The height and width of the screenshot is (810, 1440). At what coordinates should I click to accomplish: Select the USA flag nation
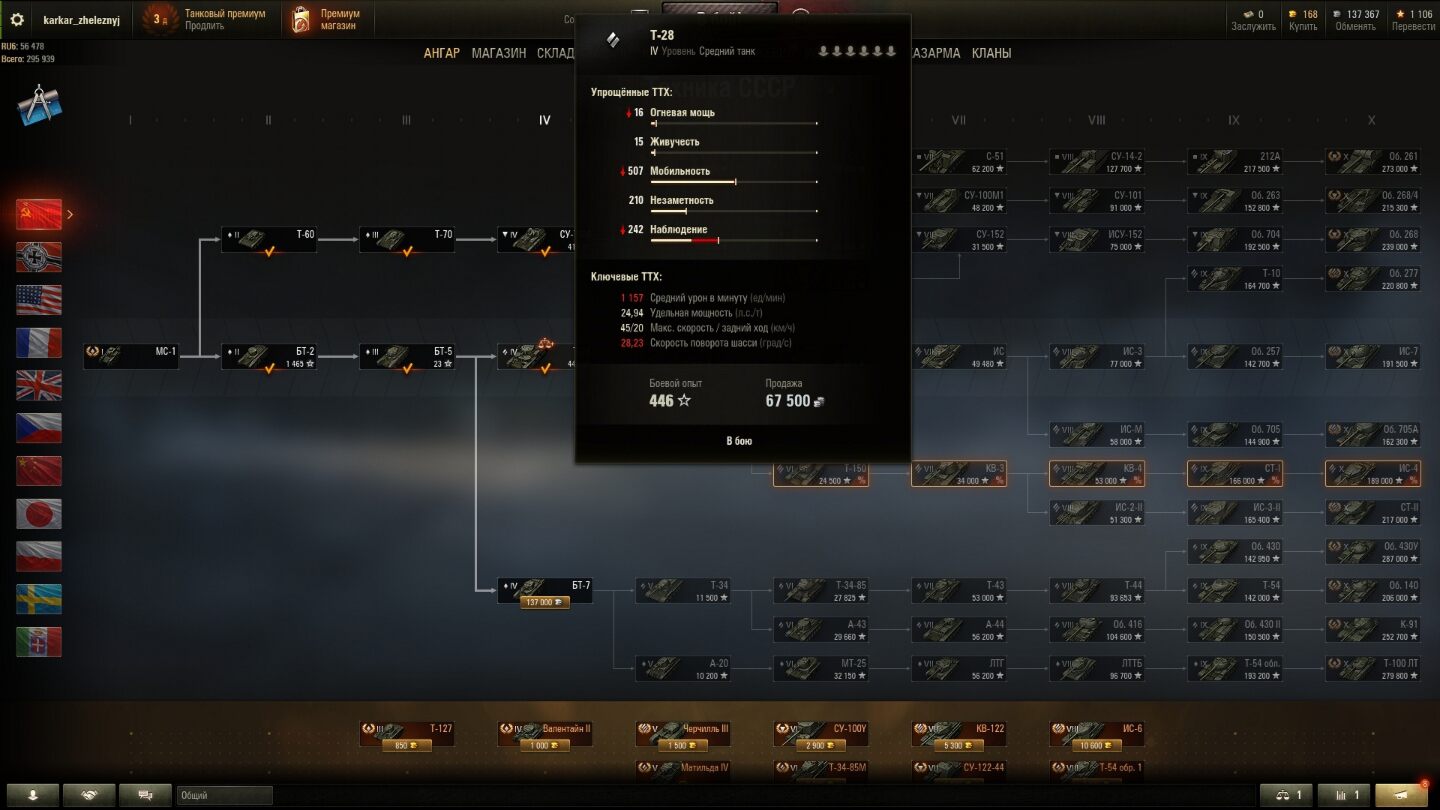[38, 300]
